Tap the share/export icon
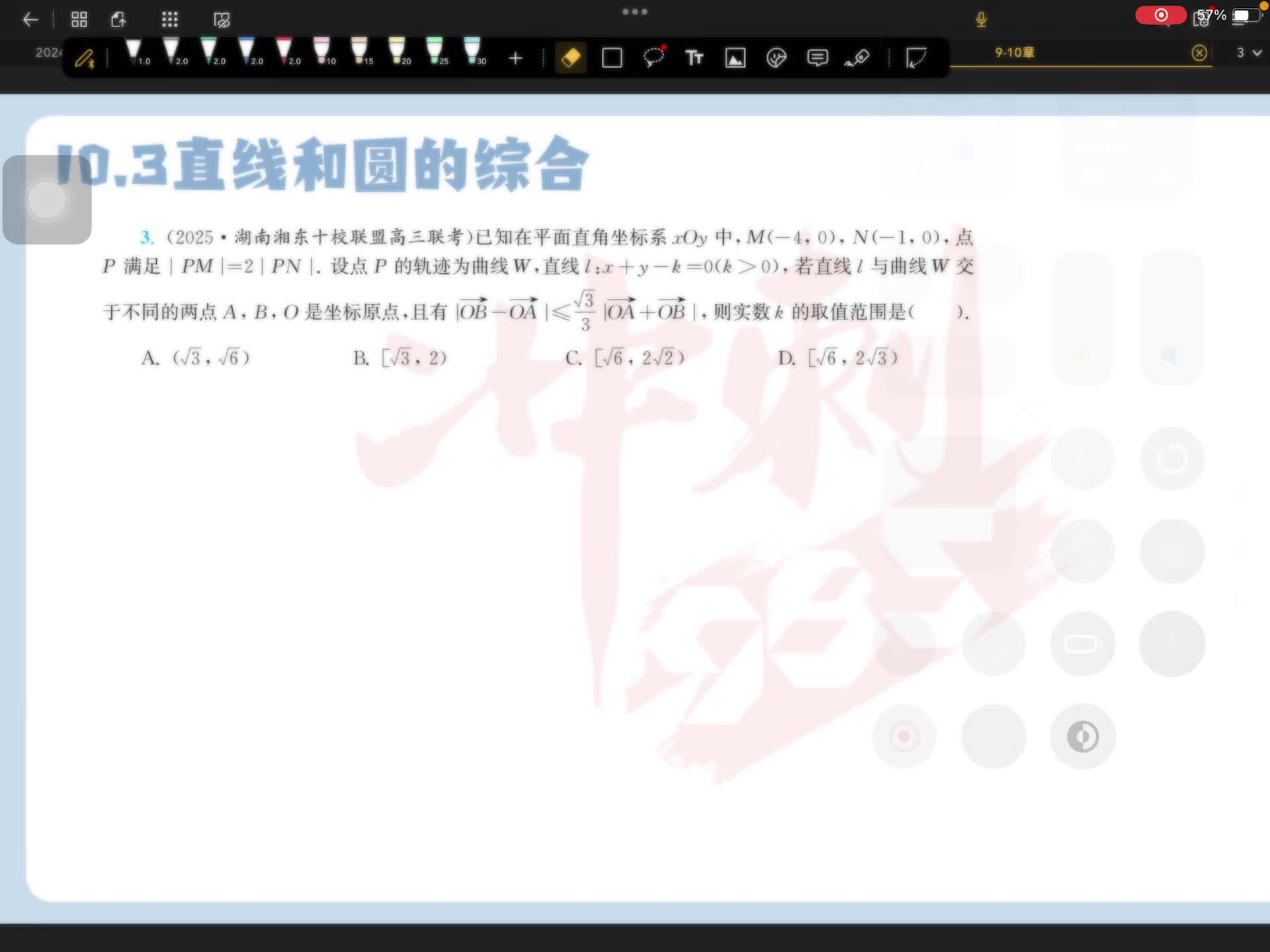Screen dimensions: 1270x952 click(118, 20)
